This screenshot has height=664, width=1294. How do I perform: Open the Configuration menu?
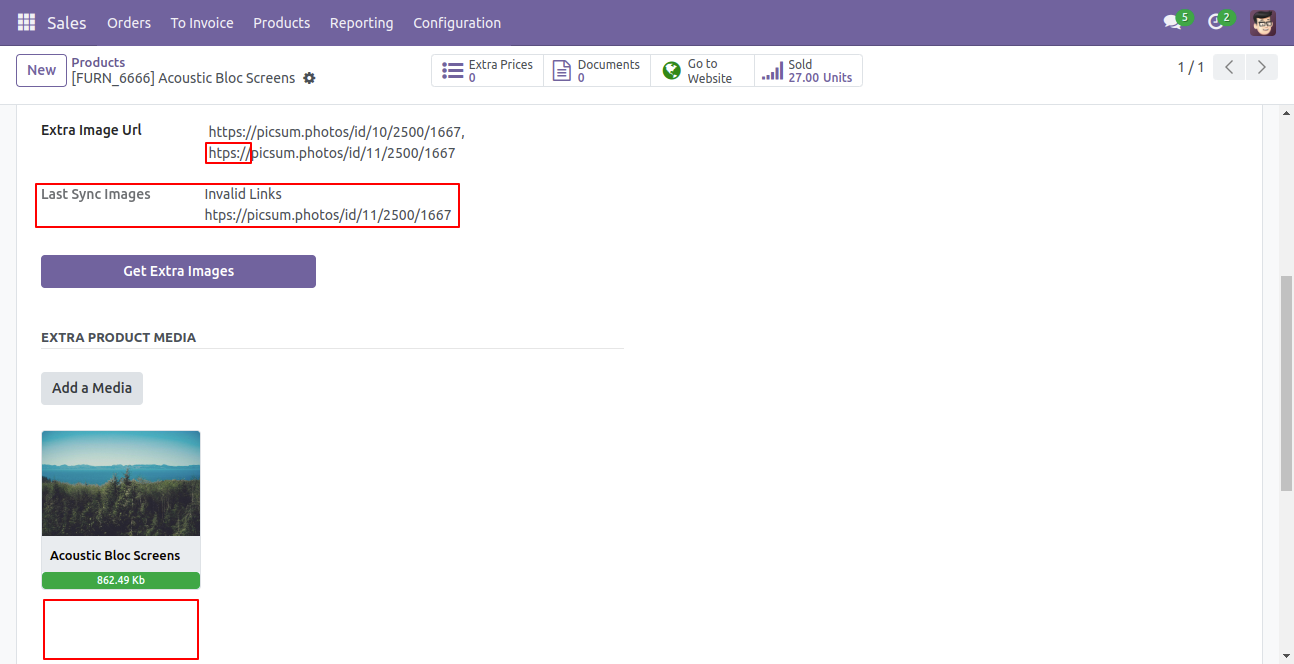(457, 22)
